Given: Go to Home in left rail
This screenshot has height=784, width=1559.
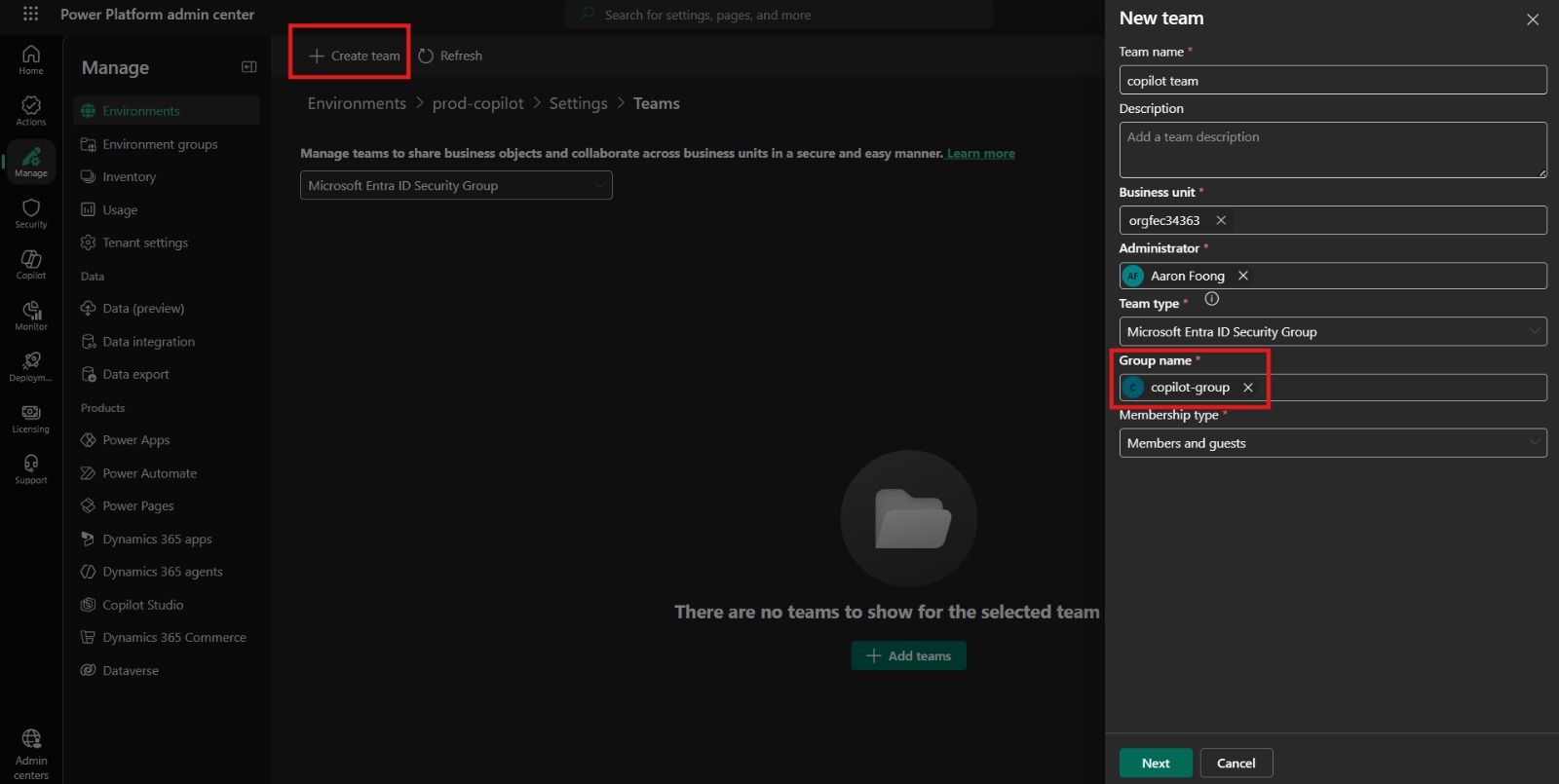Looking at the screenshot, I should [x=31, y=59].
